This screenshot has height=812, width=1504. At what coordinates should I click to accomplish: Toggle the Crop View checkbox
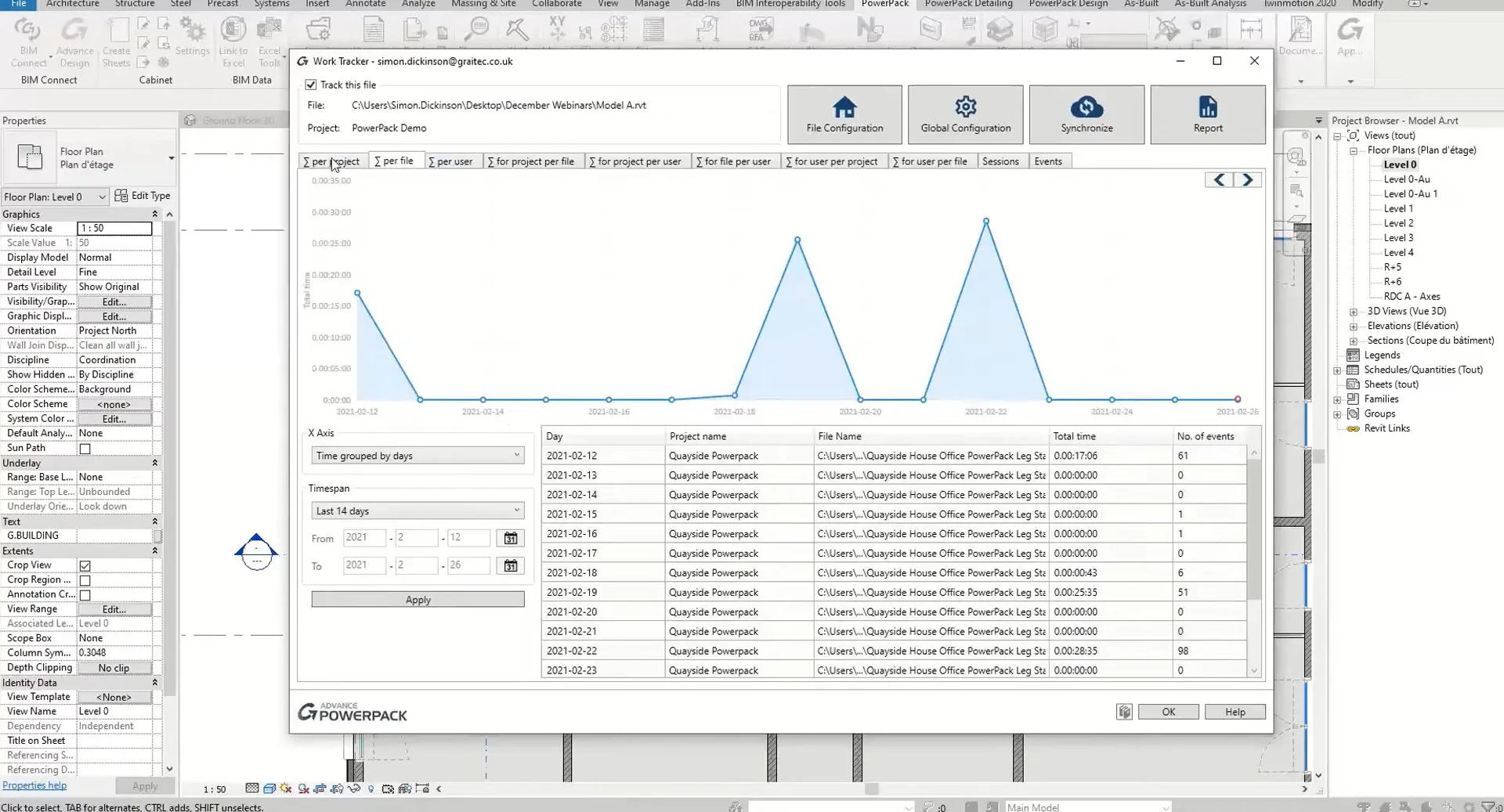pyautogui.click(x=85, y=565)
